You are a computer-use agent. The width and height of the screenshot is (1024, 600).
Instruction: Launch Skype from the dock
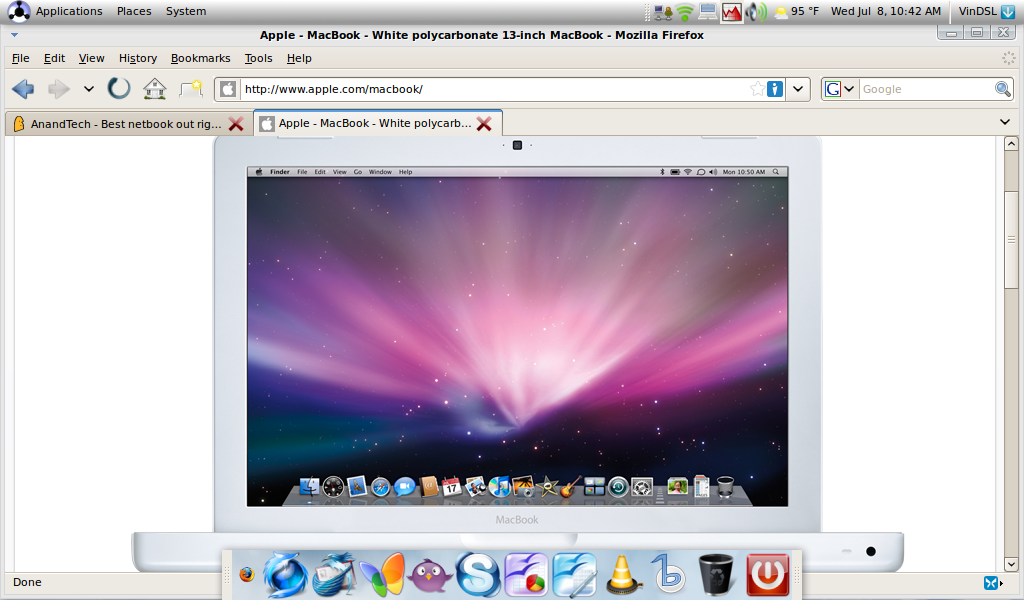[477, 575]
